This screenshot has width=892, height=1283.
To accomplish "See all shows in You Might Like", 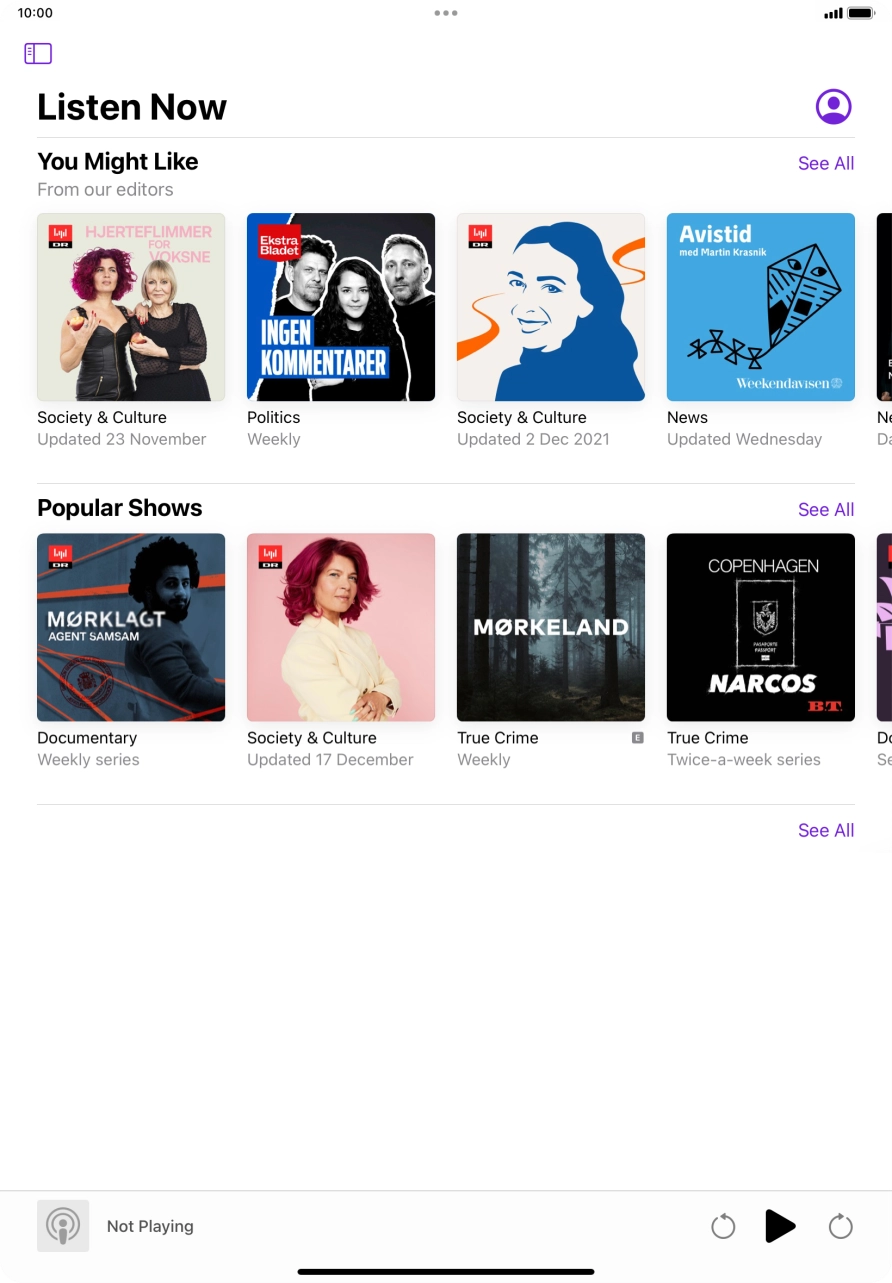I will click(x=826, y=163).
